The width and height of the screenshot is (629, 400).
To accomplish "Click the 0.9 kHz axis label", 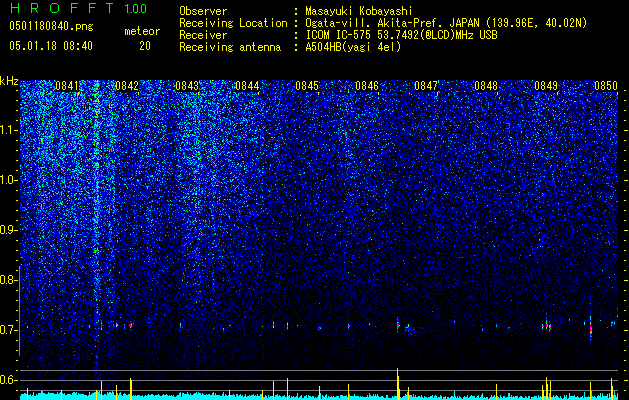I will (8, 230).
